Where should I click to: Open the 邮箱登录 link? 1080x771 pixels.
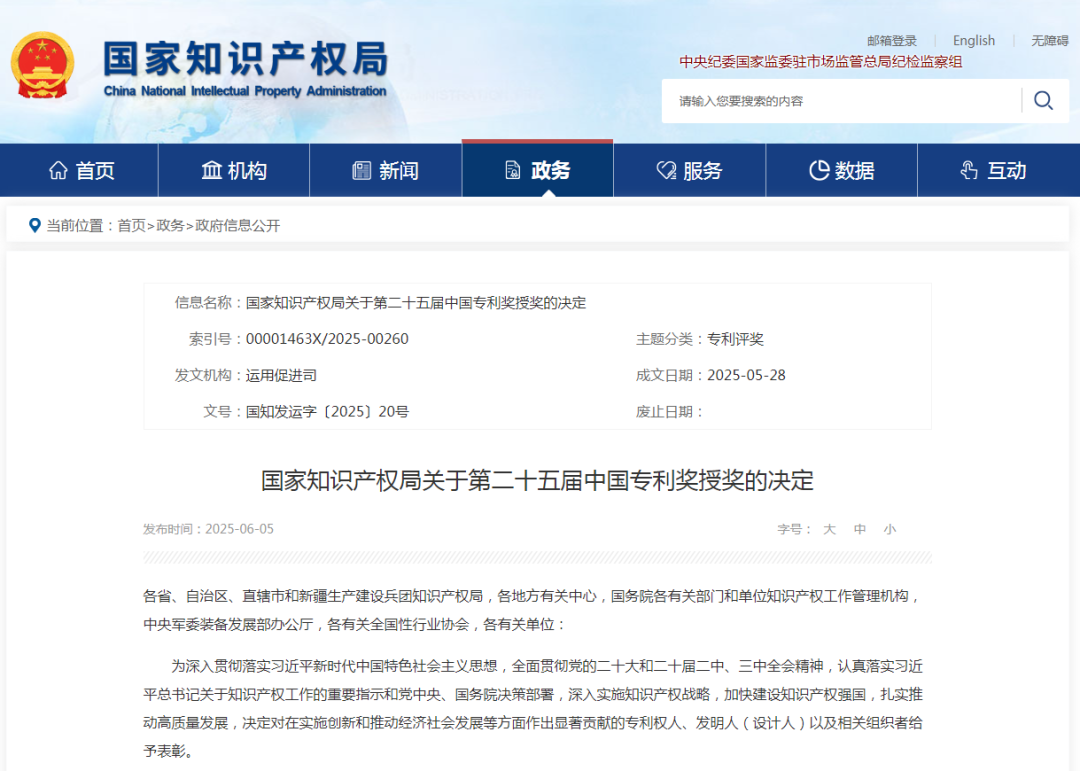(891, 41)
